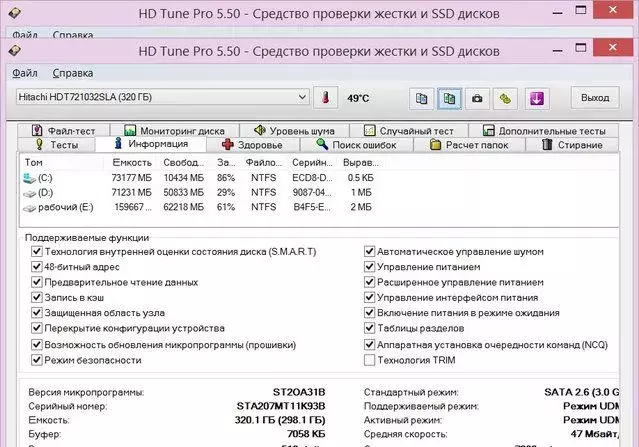
Task: Toggle Расширенное управление питанием checkbox
Action: point(369,282)
